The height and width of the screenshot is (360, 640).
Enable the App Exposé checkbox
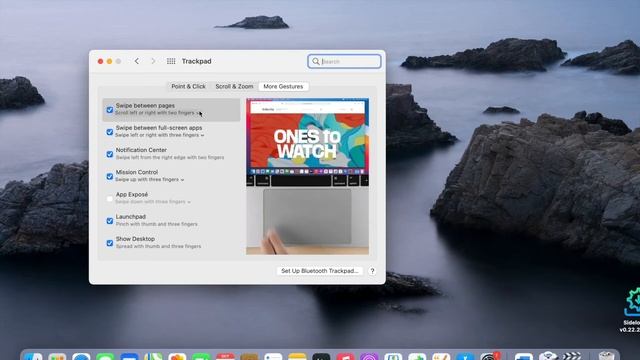coord(110,199)
